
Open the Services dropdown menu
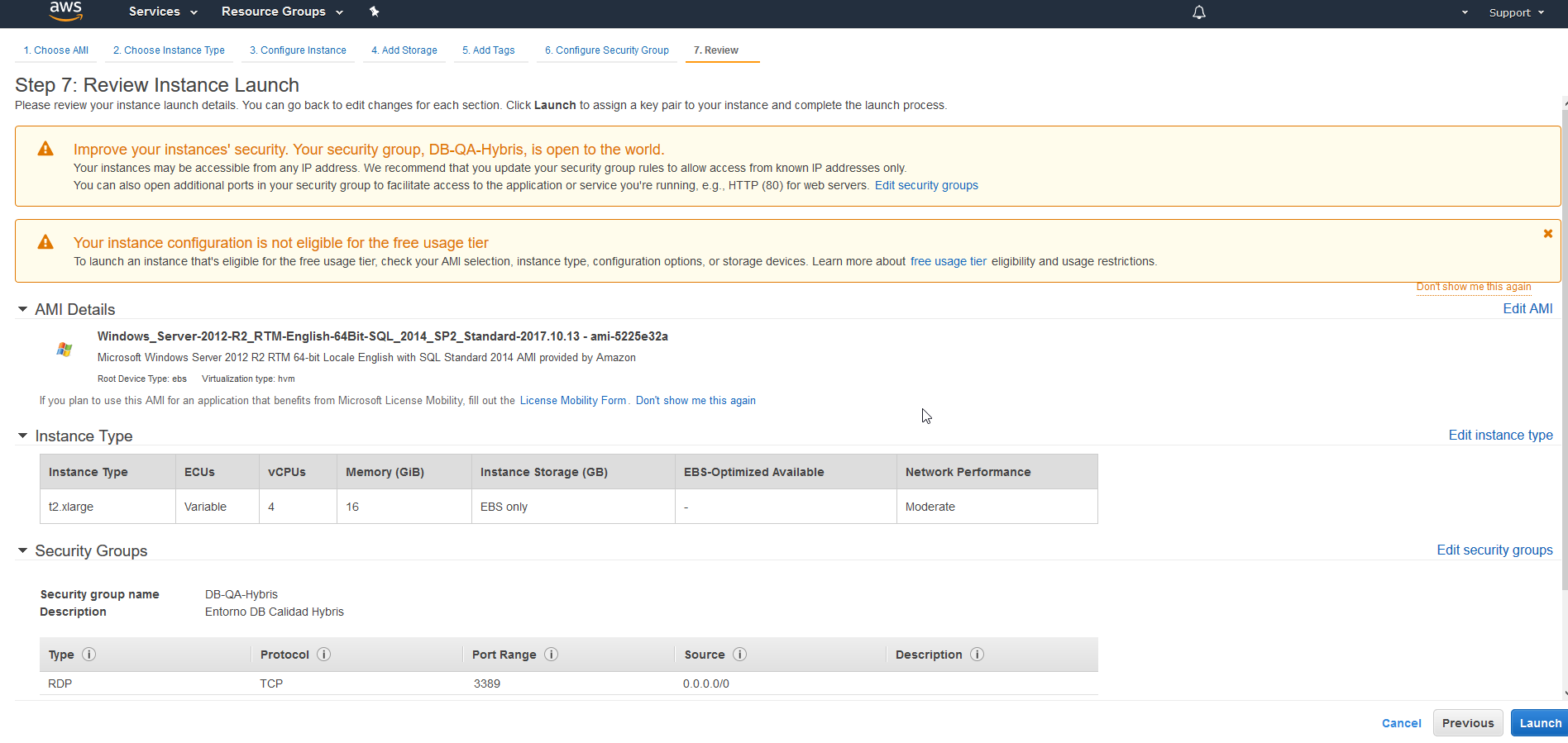point(163,12)
